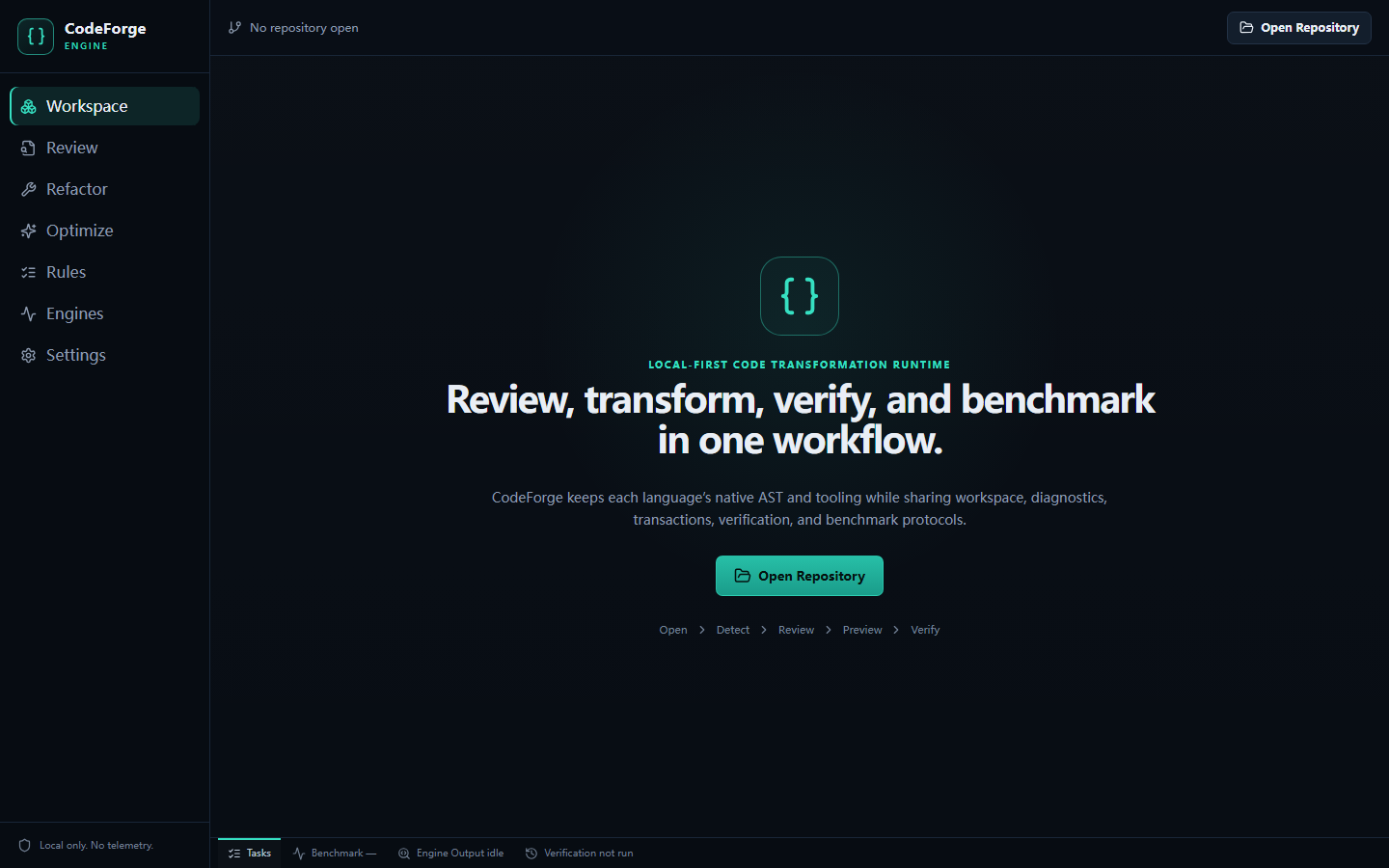Open the Tasks tab
Image resolution: width=1389 pixels, height=868 pixels.
(250, 854)
